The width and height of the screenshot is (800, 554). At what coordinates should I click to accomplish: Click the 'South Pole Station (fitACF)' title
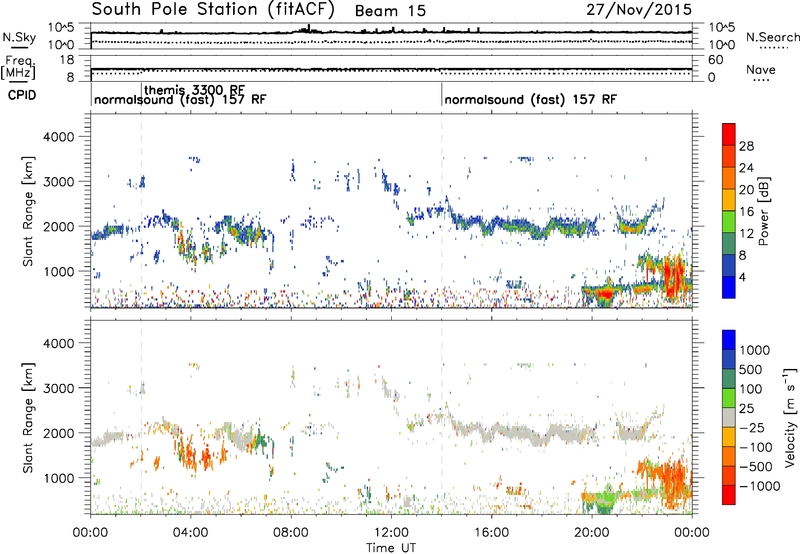pyautogui.click(x=213, y=10)
